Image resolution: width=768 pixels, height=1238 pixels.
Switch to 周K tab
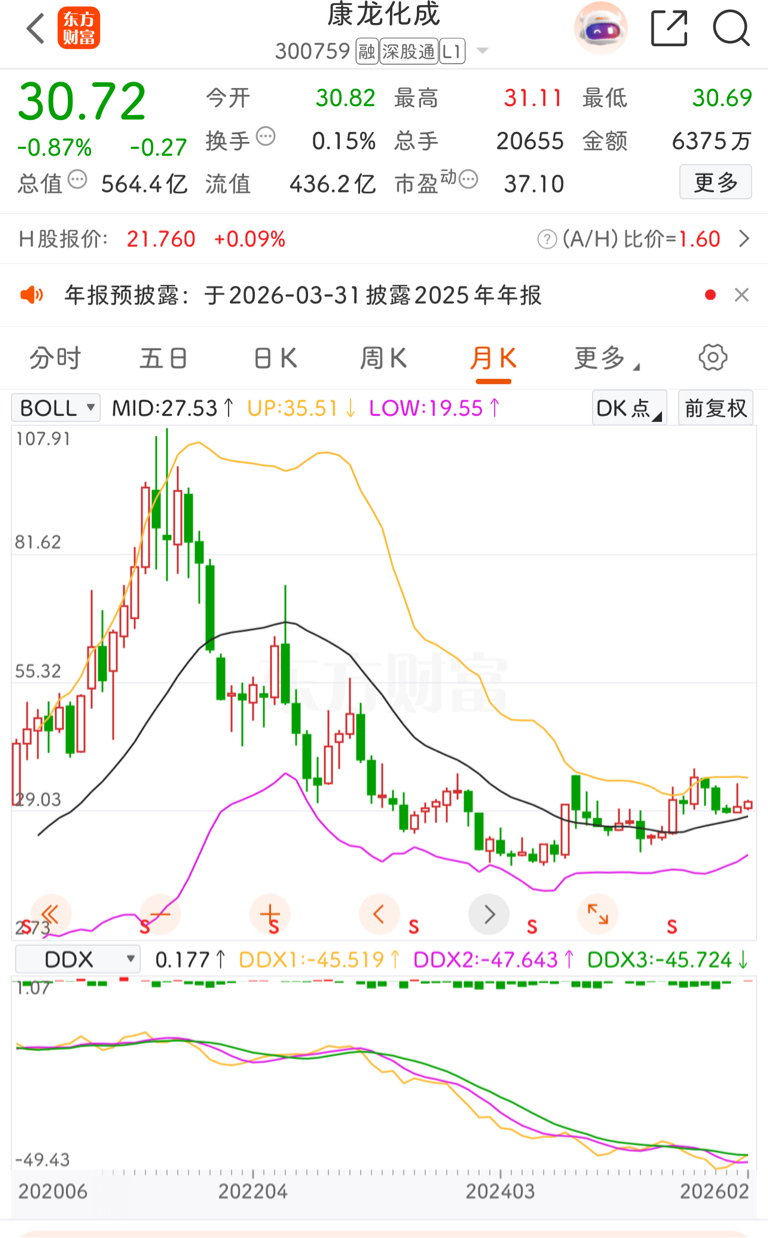[x=384, y=358]
